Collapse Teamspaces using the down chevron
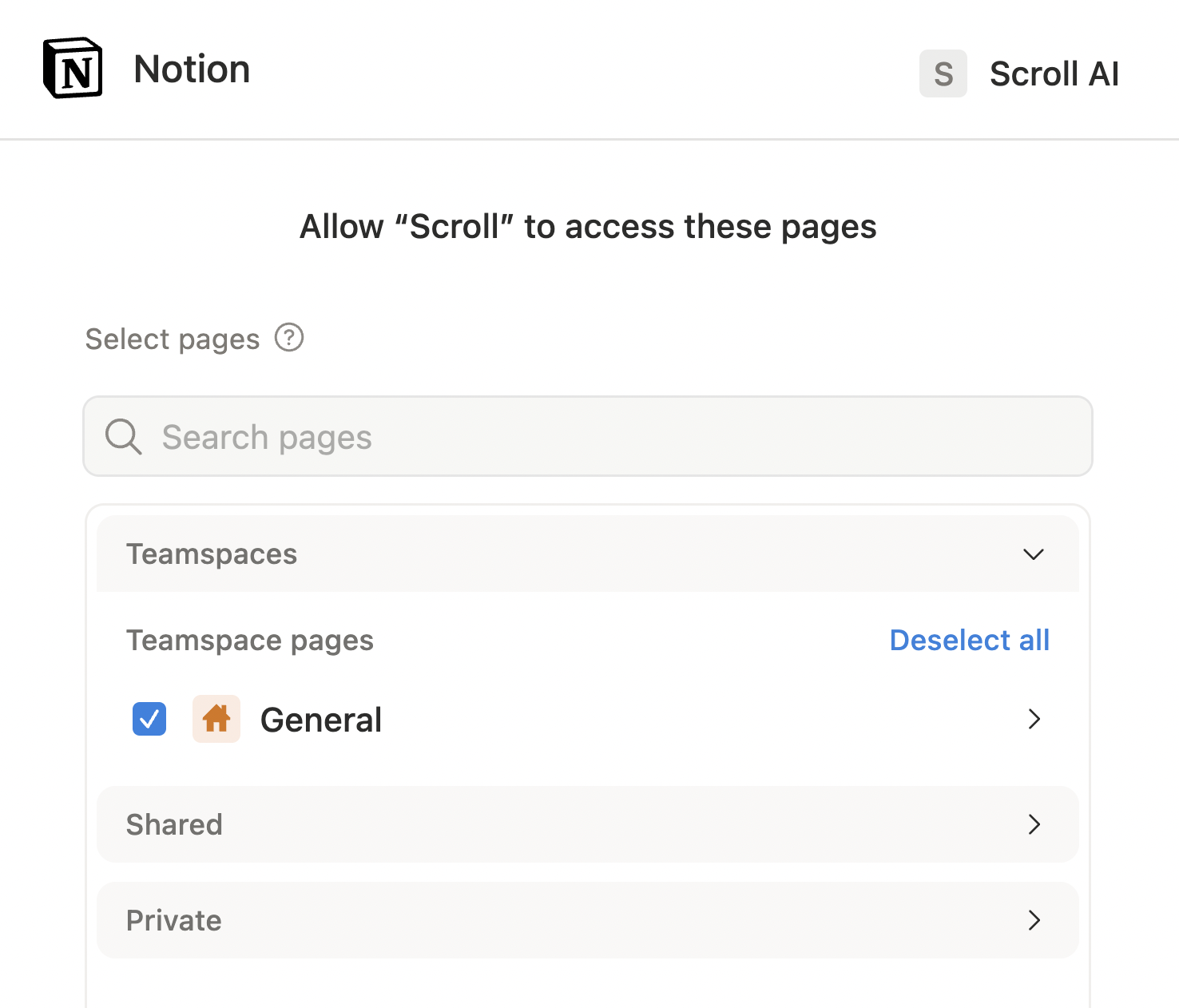The height and width of the screenshot is (1008, 1179). [x=1034, y=554]
